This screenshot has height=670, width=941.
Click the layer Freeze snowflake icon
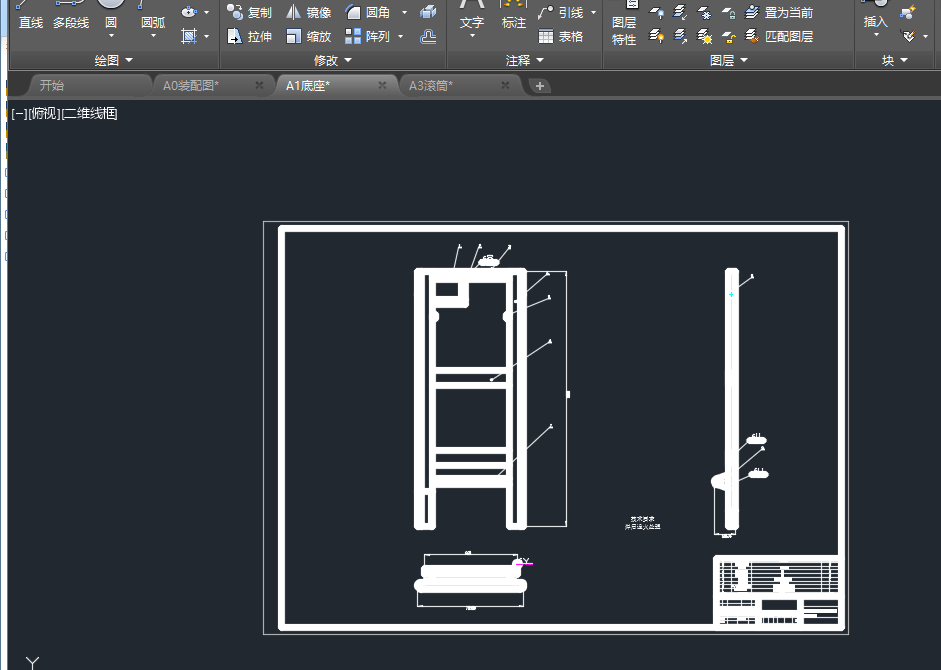[x=705, y=12]
